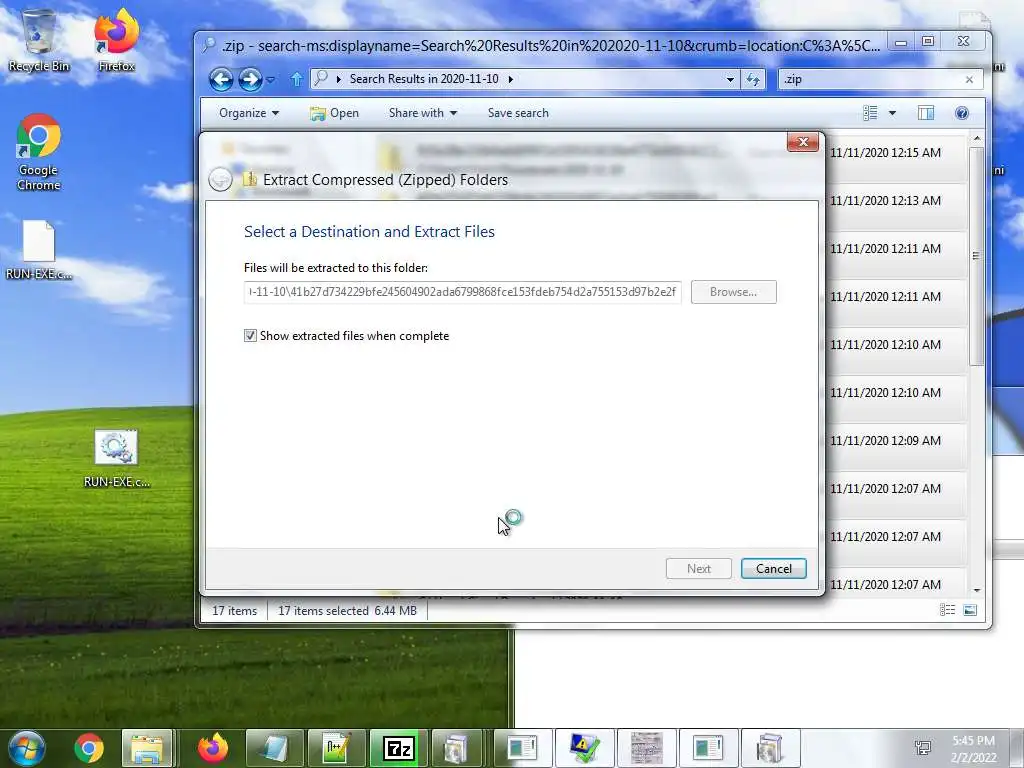Click the extraction destination path field
Screen dimensions: 1024x768
click(x=462, y=292)
